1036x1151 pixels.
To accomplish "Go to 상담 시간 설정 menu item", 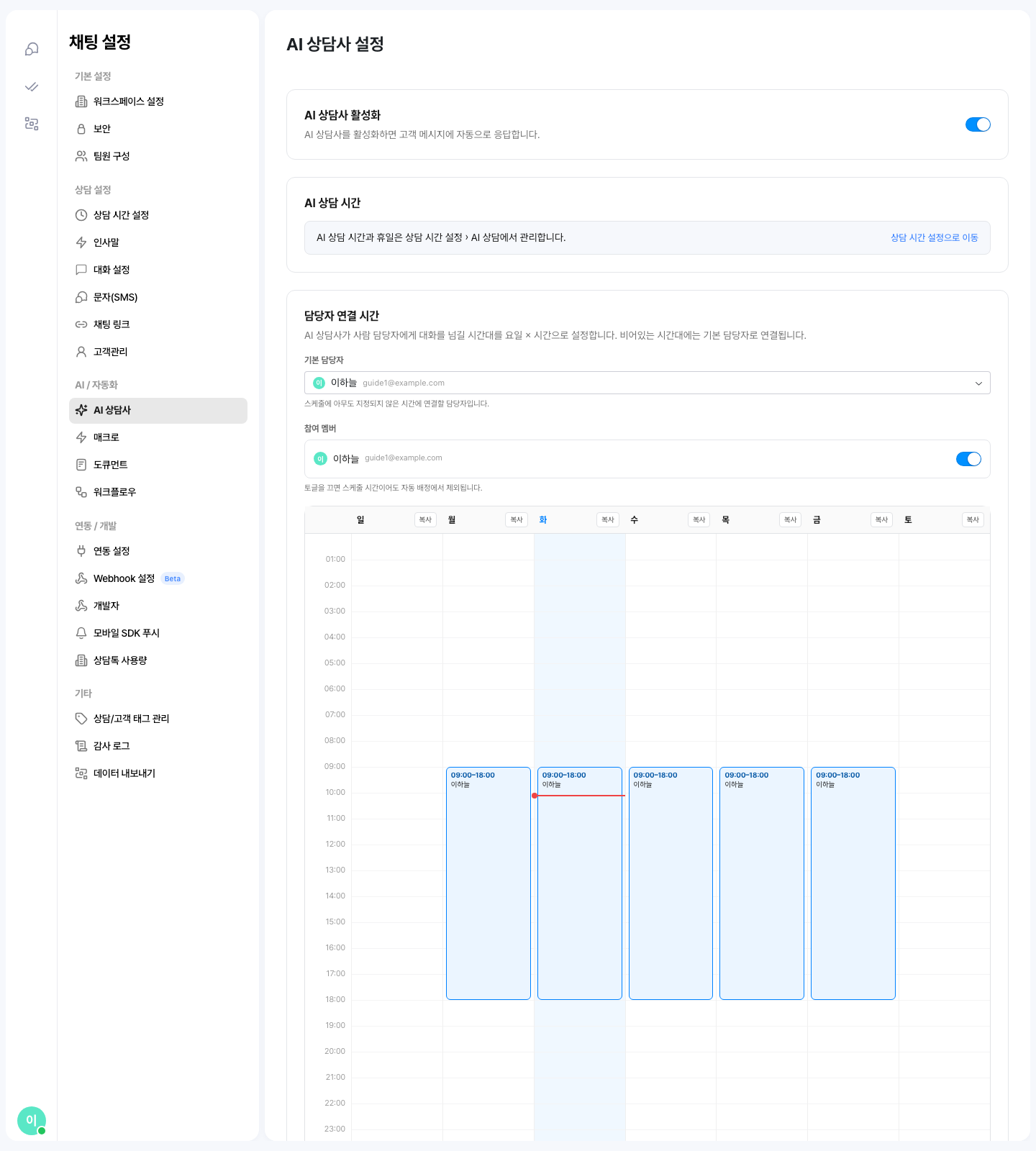I will click(x=158, y=215).
